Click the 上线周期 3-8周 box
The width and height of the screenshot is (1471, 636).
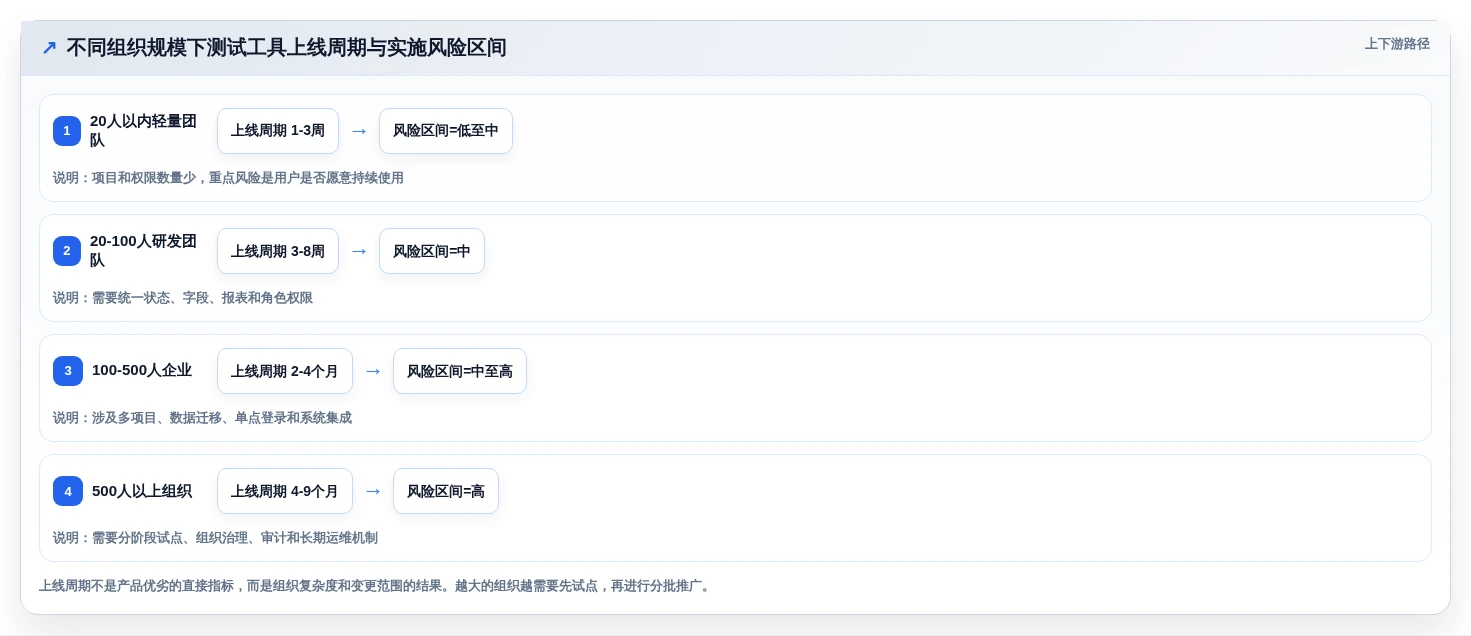[278, 251]
